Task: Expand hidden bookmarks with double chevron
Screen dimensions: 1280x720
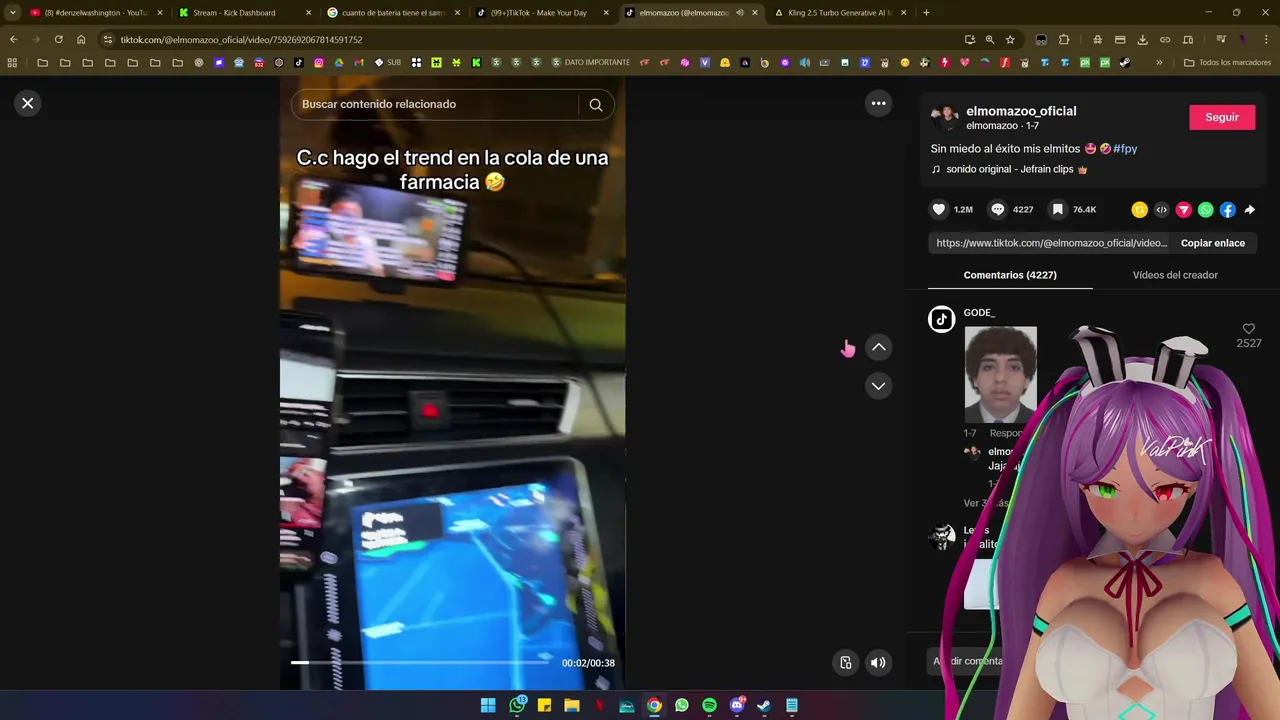Action: [1159, 62]
